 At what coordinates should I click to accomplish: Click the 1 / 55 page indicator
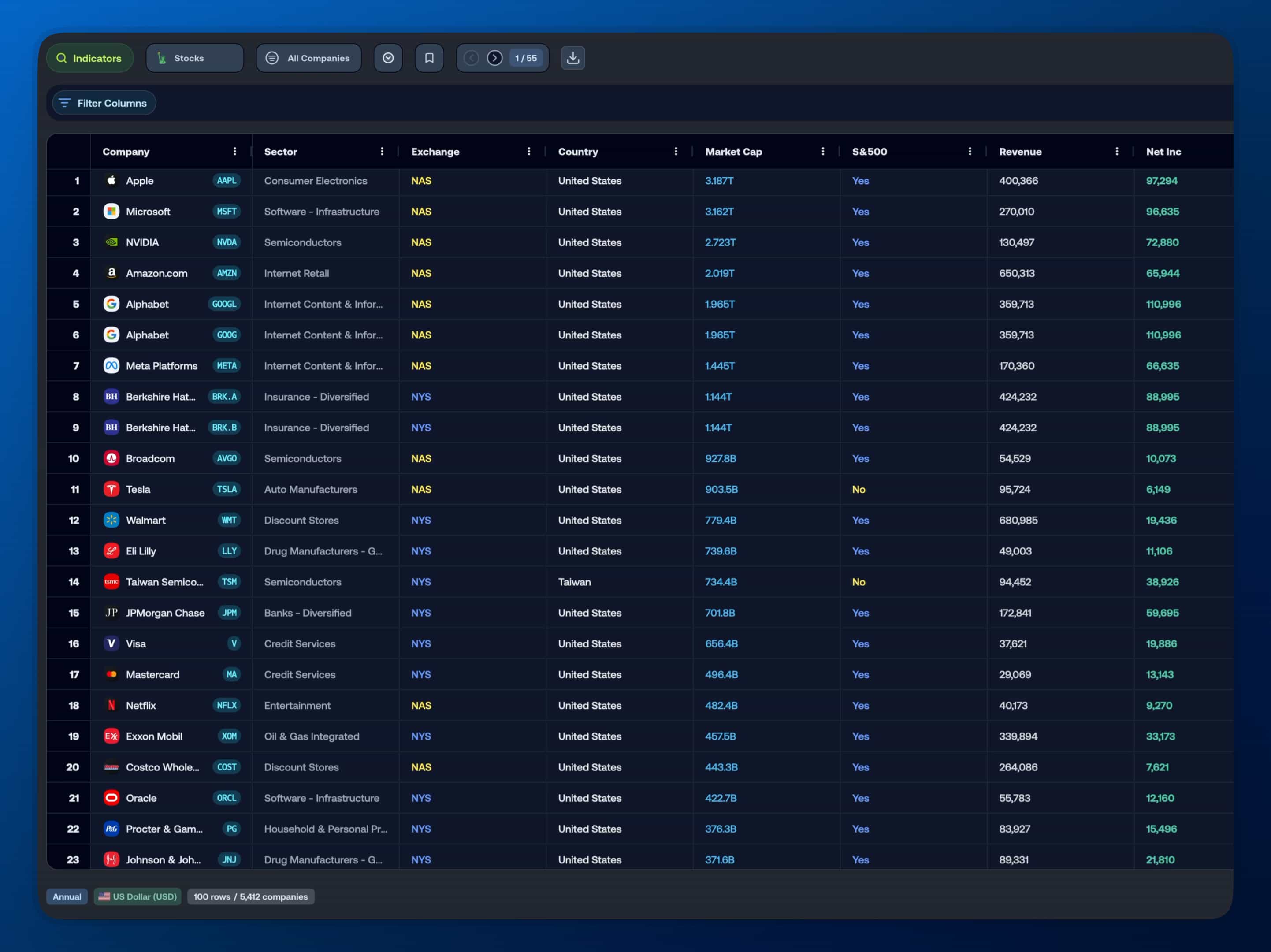tap(526, 58)
